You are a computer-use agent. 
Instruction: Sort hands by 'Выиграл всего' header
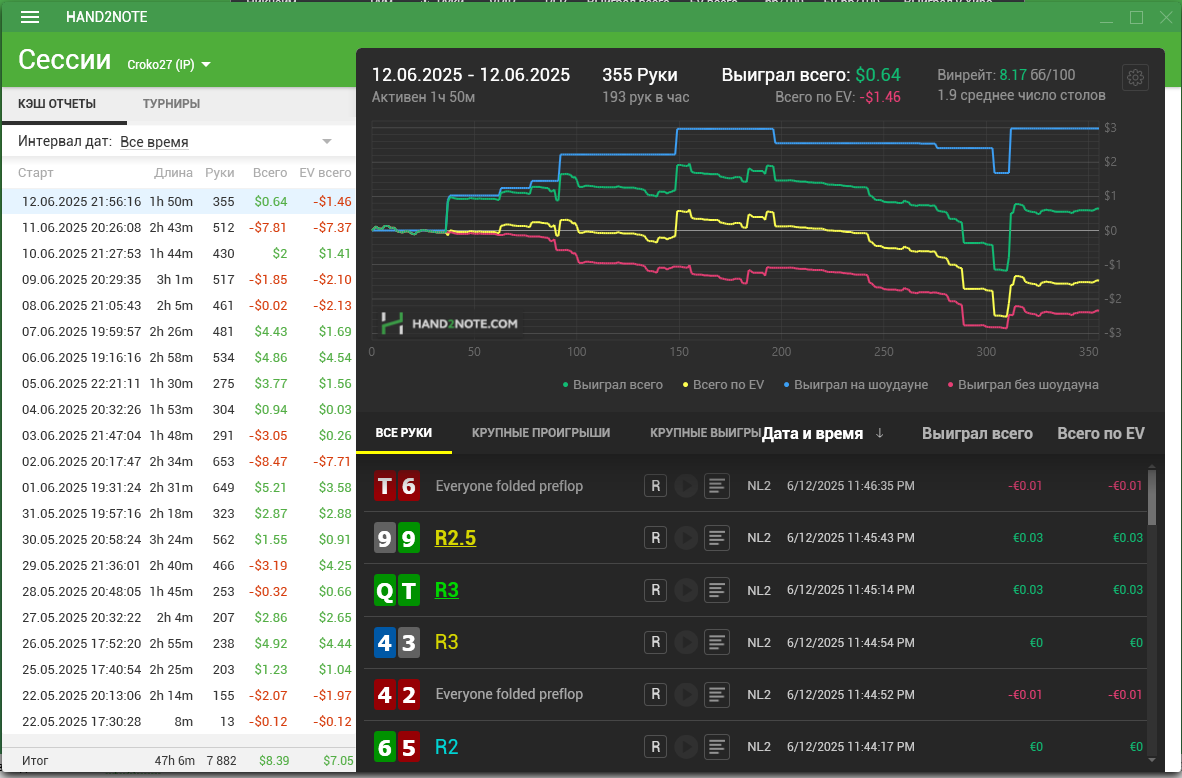(977, 433)
